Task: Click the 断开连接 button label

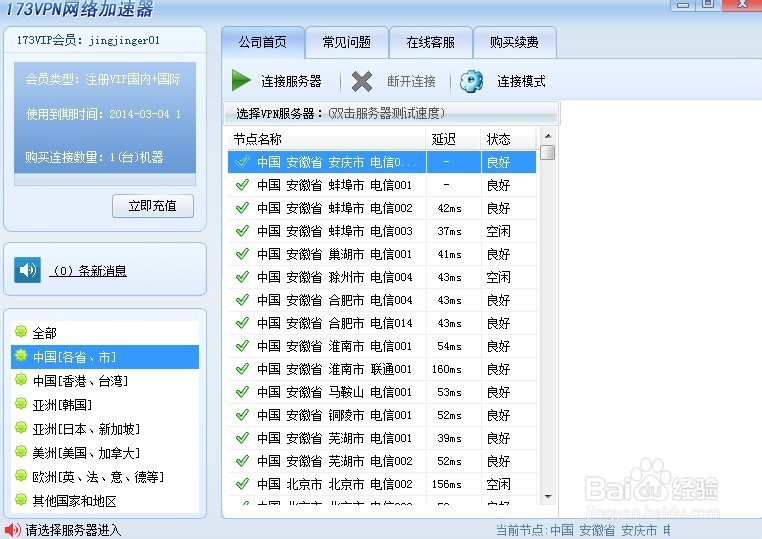Action: (x=411, y=81)
